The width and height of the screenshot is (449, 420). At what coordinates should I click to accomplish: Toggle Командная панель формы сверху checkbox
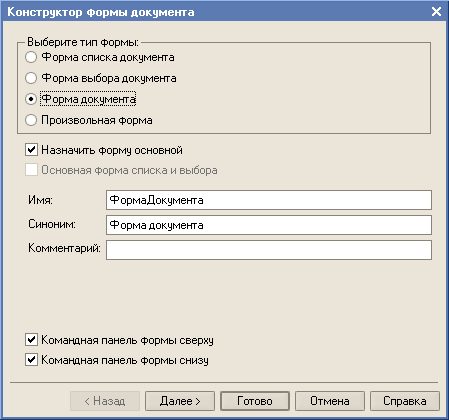coord(31,340)
